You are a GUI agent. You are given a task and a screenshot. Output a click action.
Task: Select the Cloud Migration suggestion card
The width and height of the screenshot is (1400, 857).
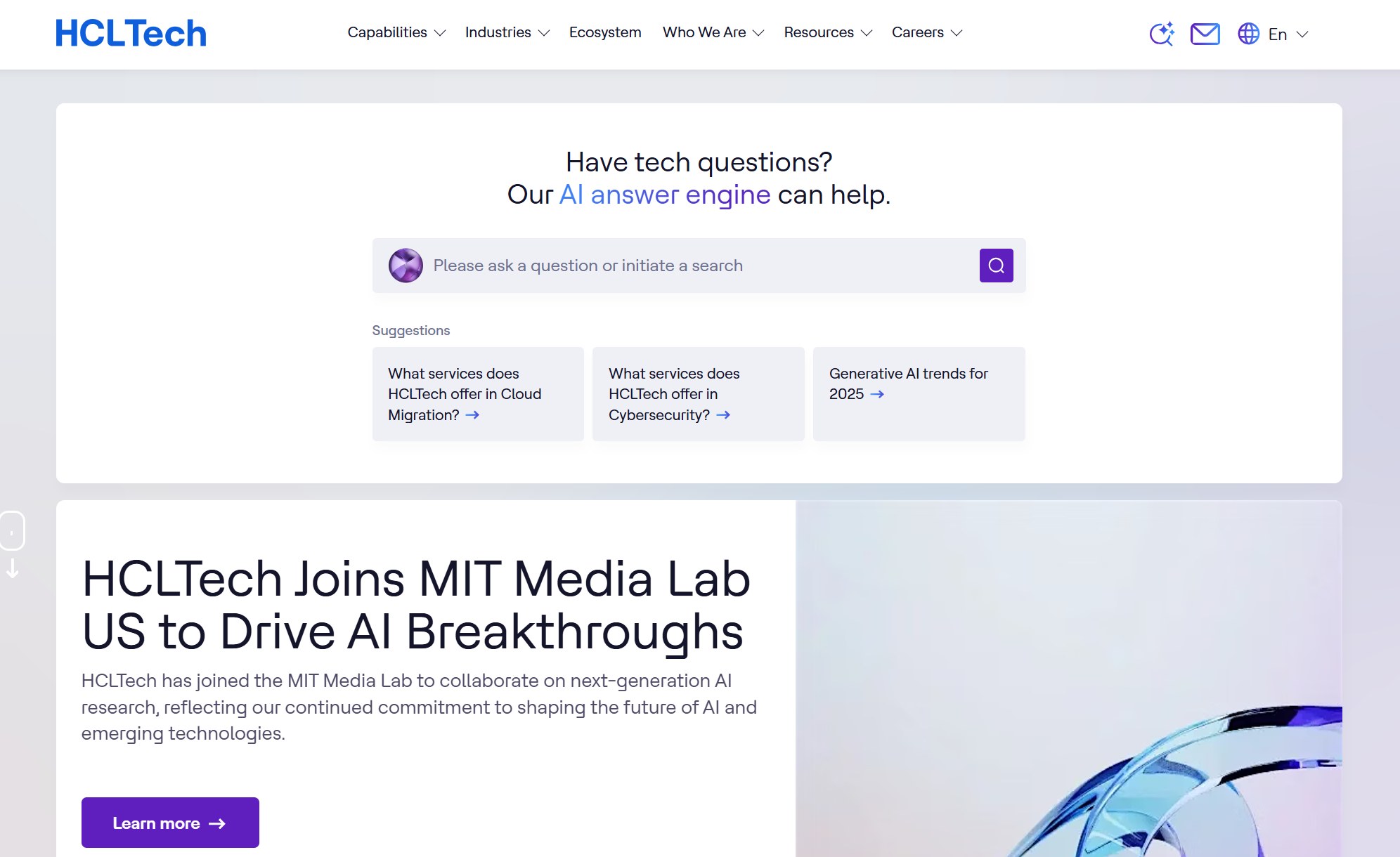pos(478,394)
